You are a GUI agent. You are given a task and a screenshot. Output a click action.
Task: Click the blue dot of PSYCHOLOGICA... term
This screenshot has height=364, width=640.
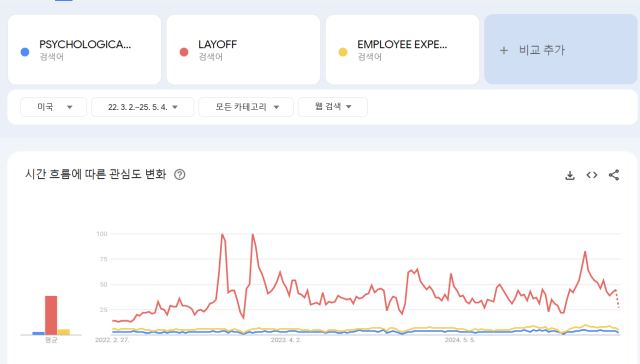tap(25, 52)
